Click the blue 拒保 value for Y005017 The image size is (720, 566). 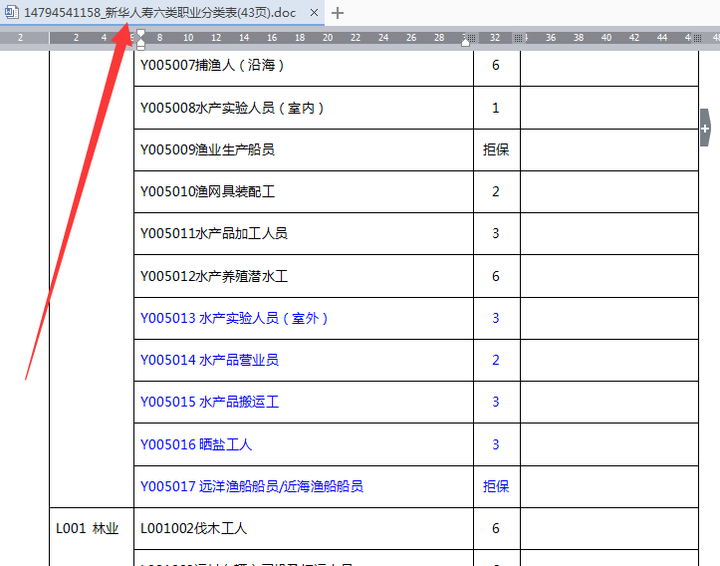coord(496,486)
